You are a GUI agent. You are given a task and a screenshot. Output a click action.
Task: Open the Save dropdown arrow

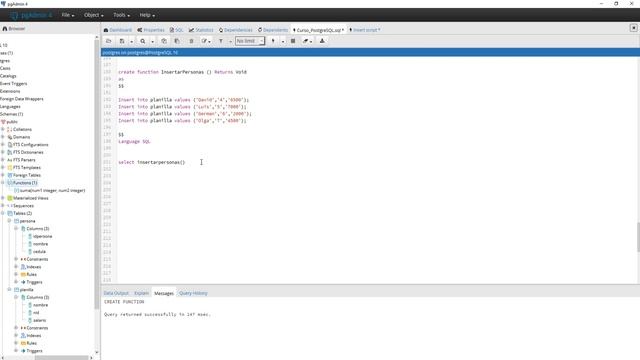click(131, 41)
